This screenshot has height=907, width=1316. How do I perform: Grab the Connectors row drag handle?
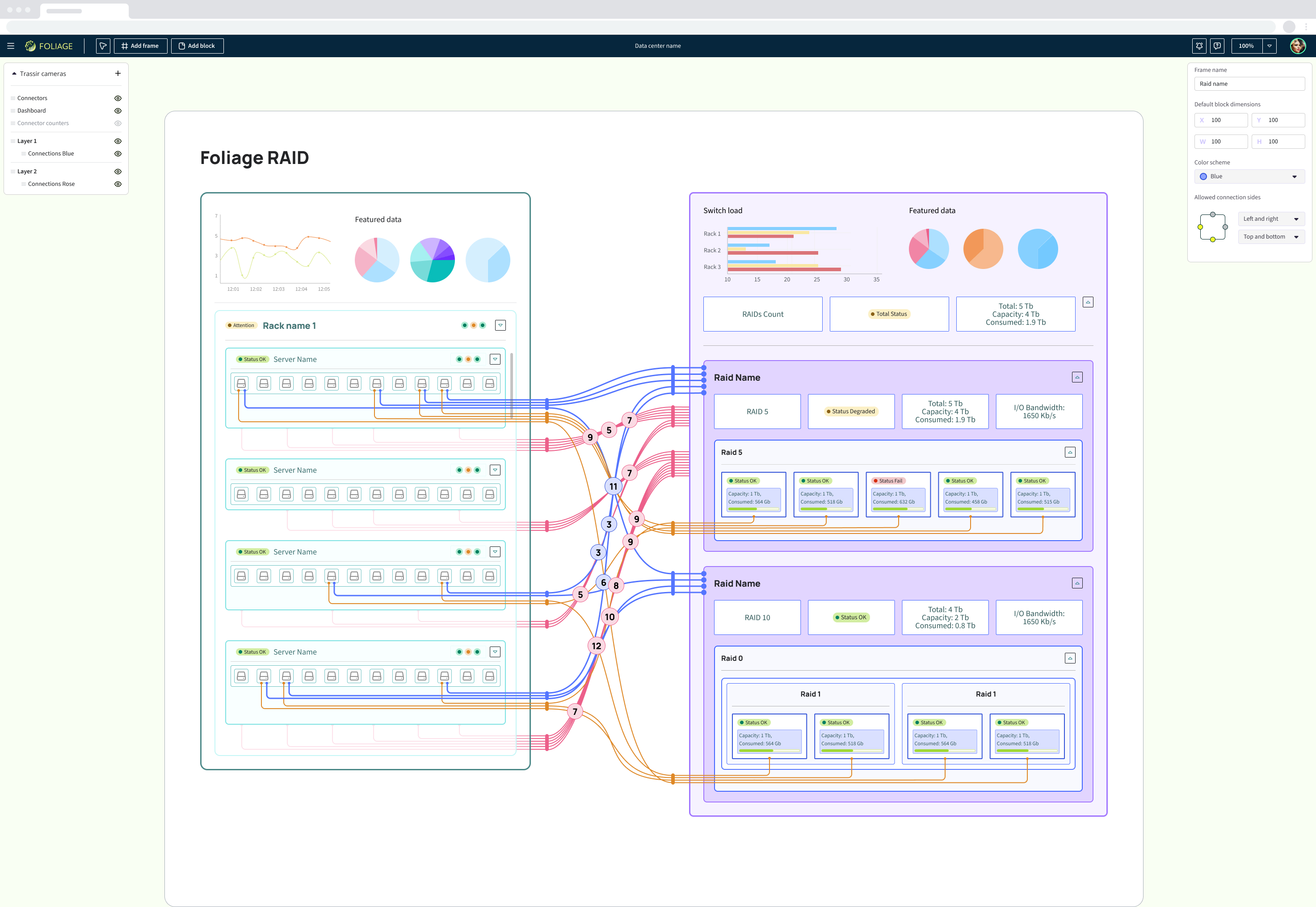click(x=13, y=98)
